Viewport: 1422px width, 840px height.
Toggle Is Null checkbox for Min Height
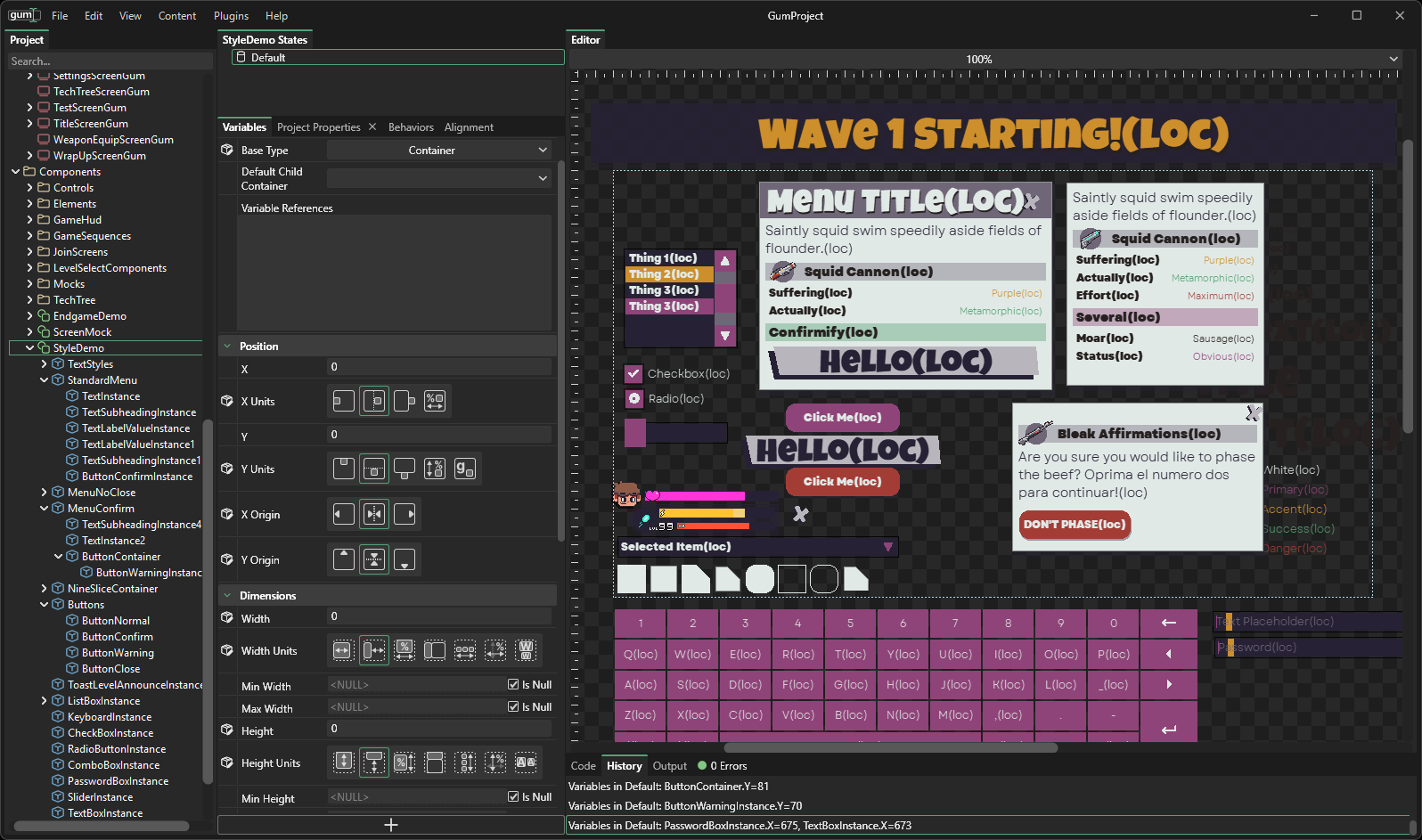coord(513,797)
